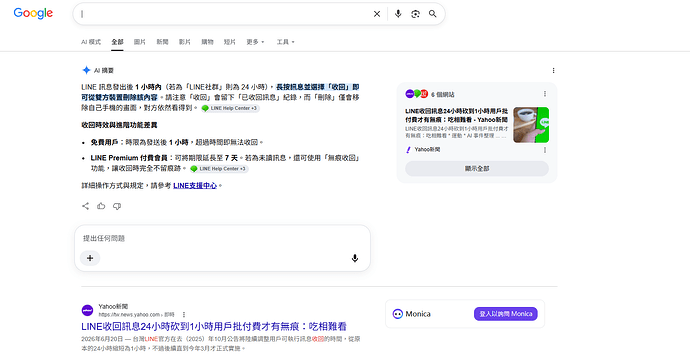This screenshot has width=690, height=364.
Task: Open Yahoo新聞 source card title
Action: pos(456,115)
